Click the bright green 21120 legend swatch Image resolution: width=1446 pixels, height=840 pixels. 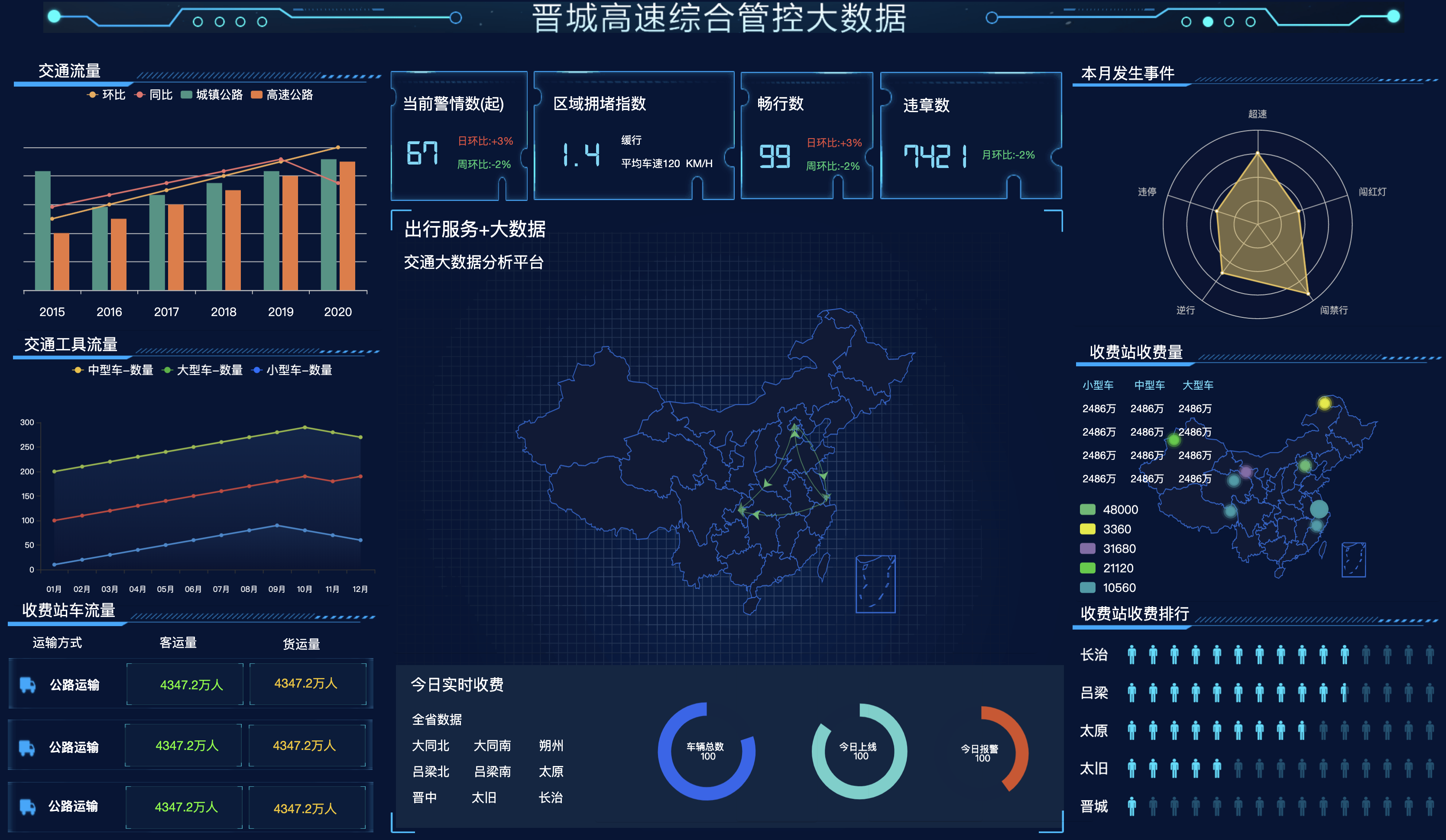(x=1087, y=568)
